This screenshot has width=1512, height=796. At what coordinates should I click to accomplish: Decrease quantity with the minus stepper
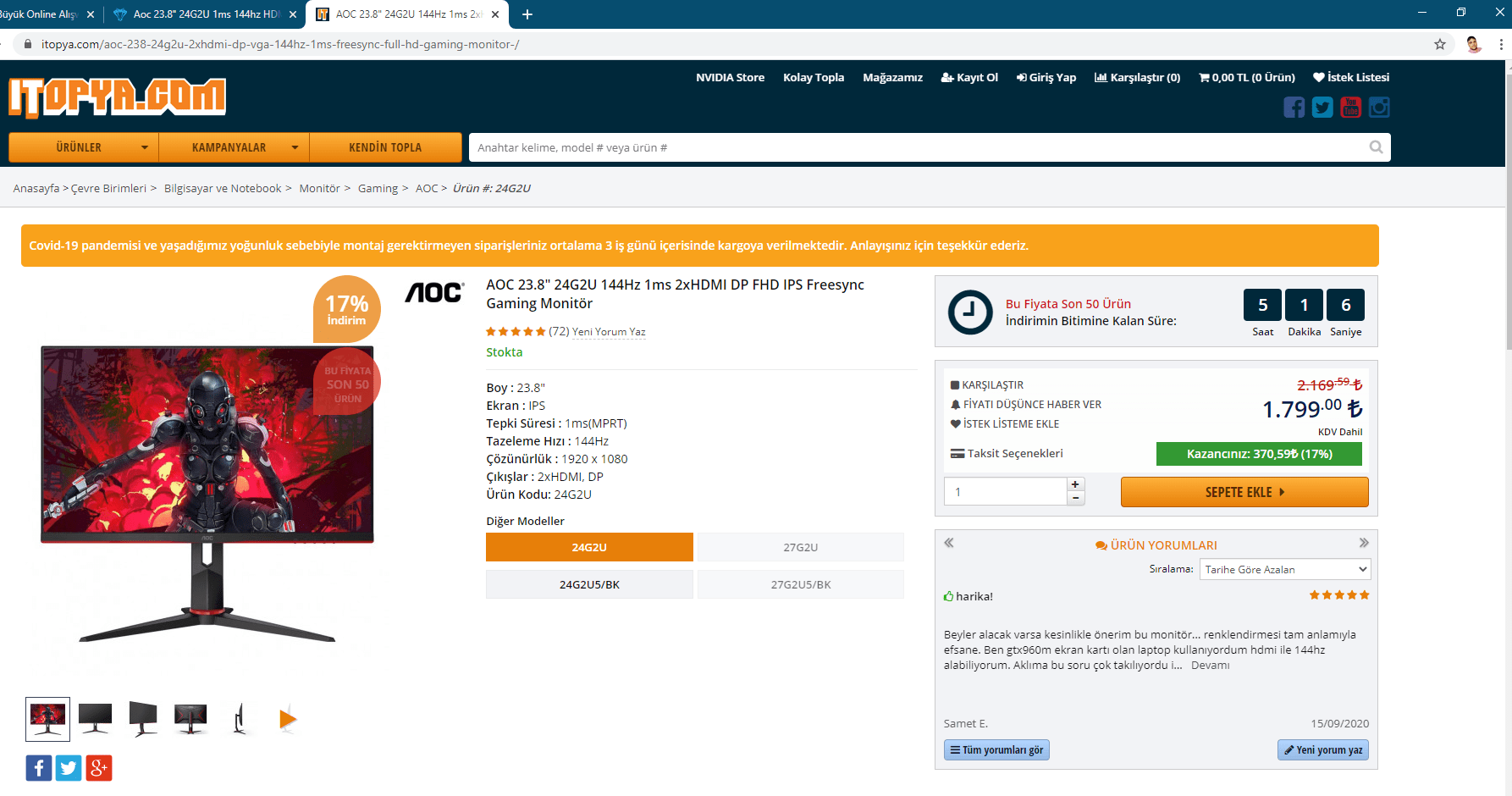pos(1075,498)
